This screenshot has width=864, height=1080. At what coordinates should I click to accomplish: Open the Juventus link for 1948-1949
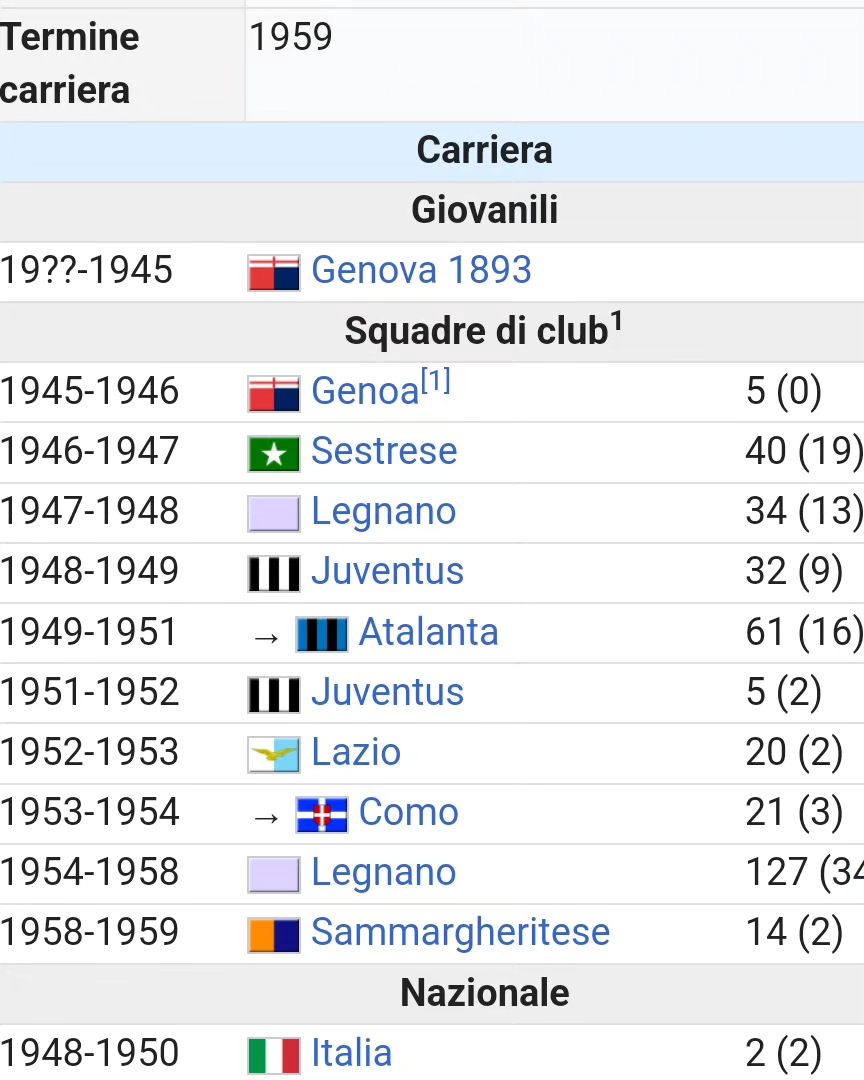click(x=387, y=572)
